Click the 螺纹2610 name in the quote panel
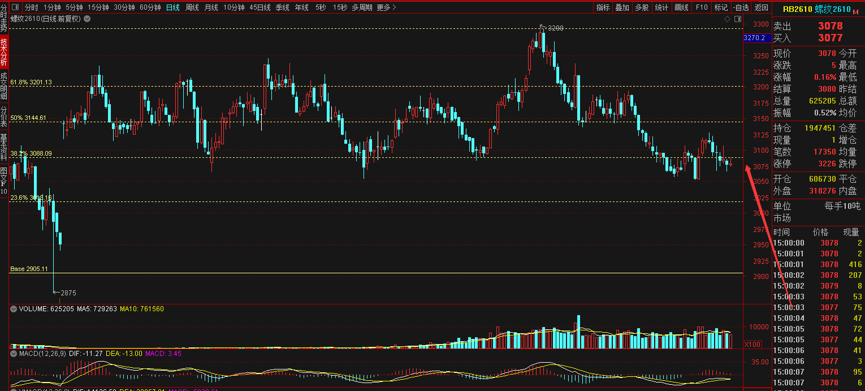 (x=833, y=9)
